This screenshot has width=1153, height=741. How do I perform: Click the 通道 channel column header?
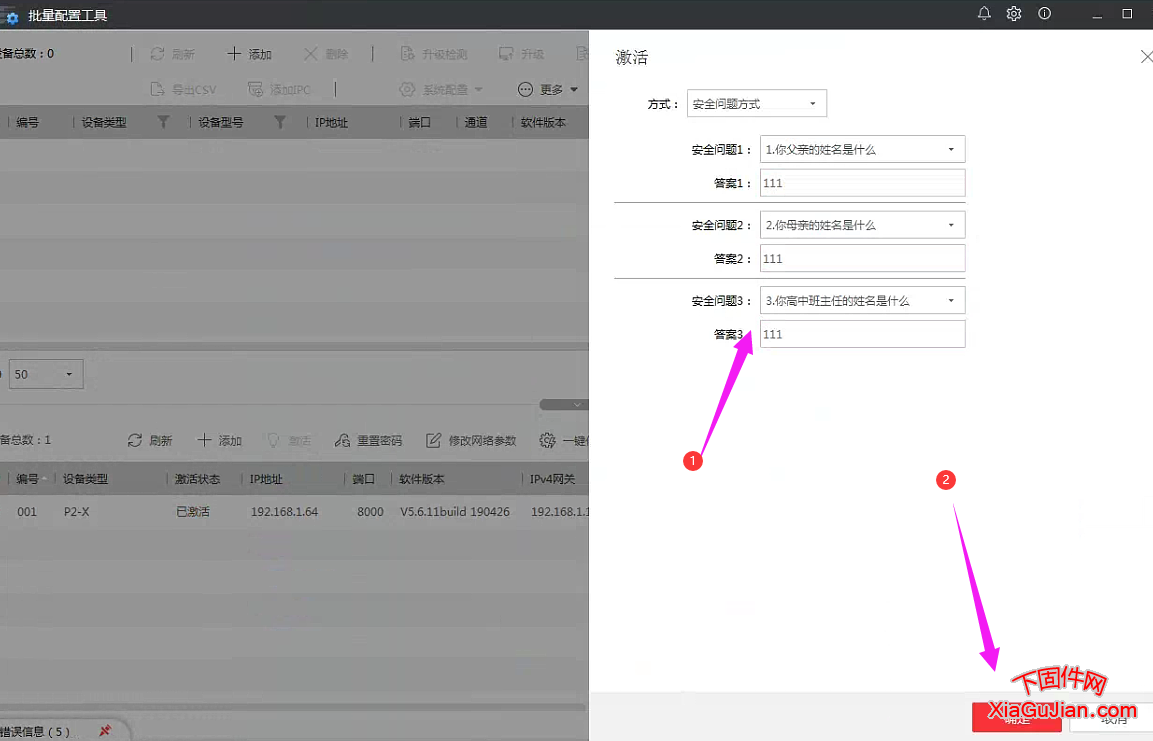(476, 123)
